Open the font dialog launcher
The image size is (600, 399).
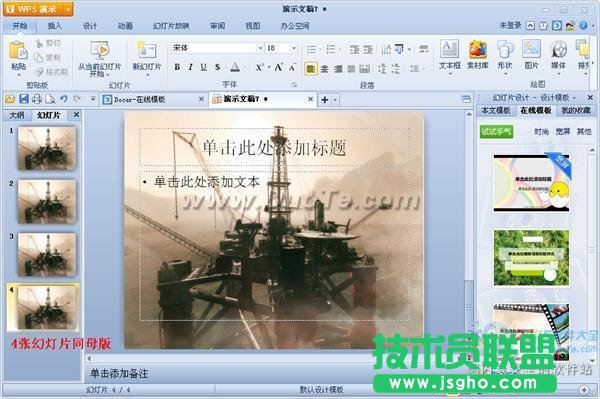(x=294, y=85)
